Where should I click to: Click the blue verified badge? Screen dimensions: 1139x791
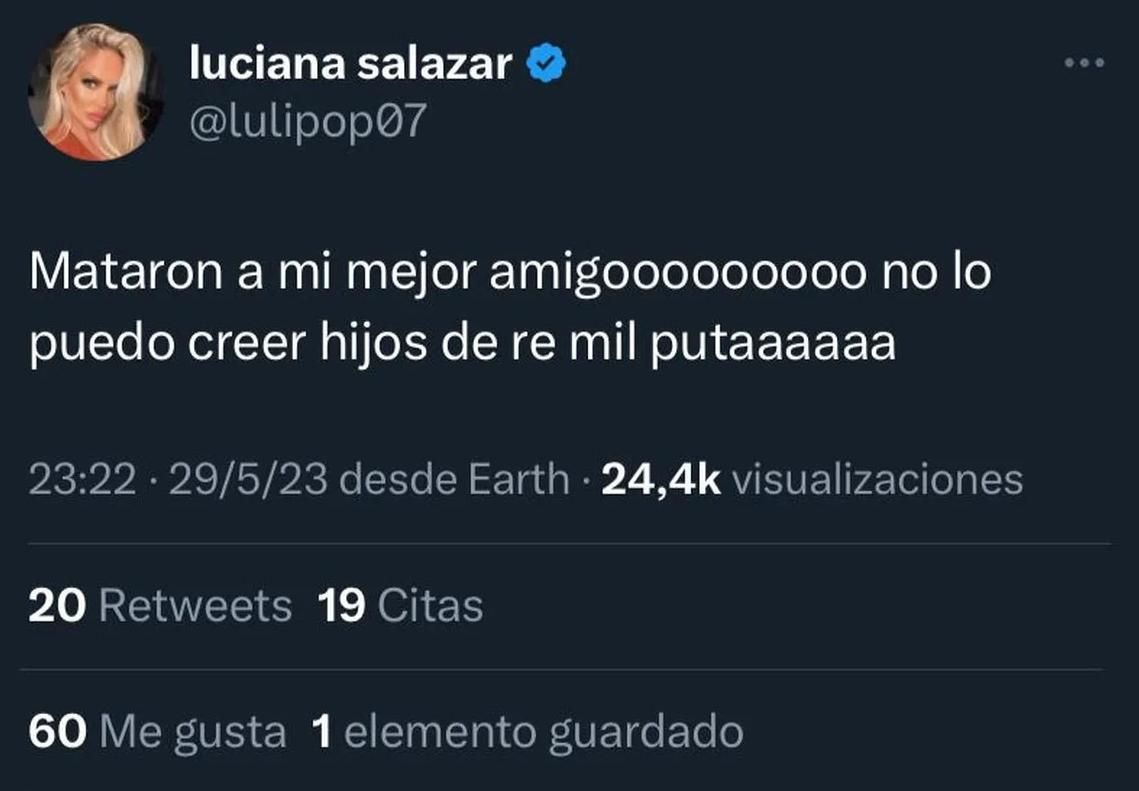(x=549, y=65)
